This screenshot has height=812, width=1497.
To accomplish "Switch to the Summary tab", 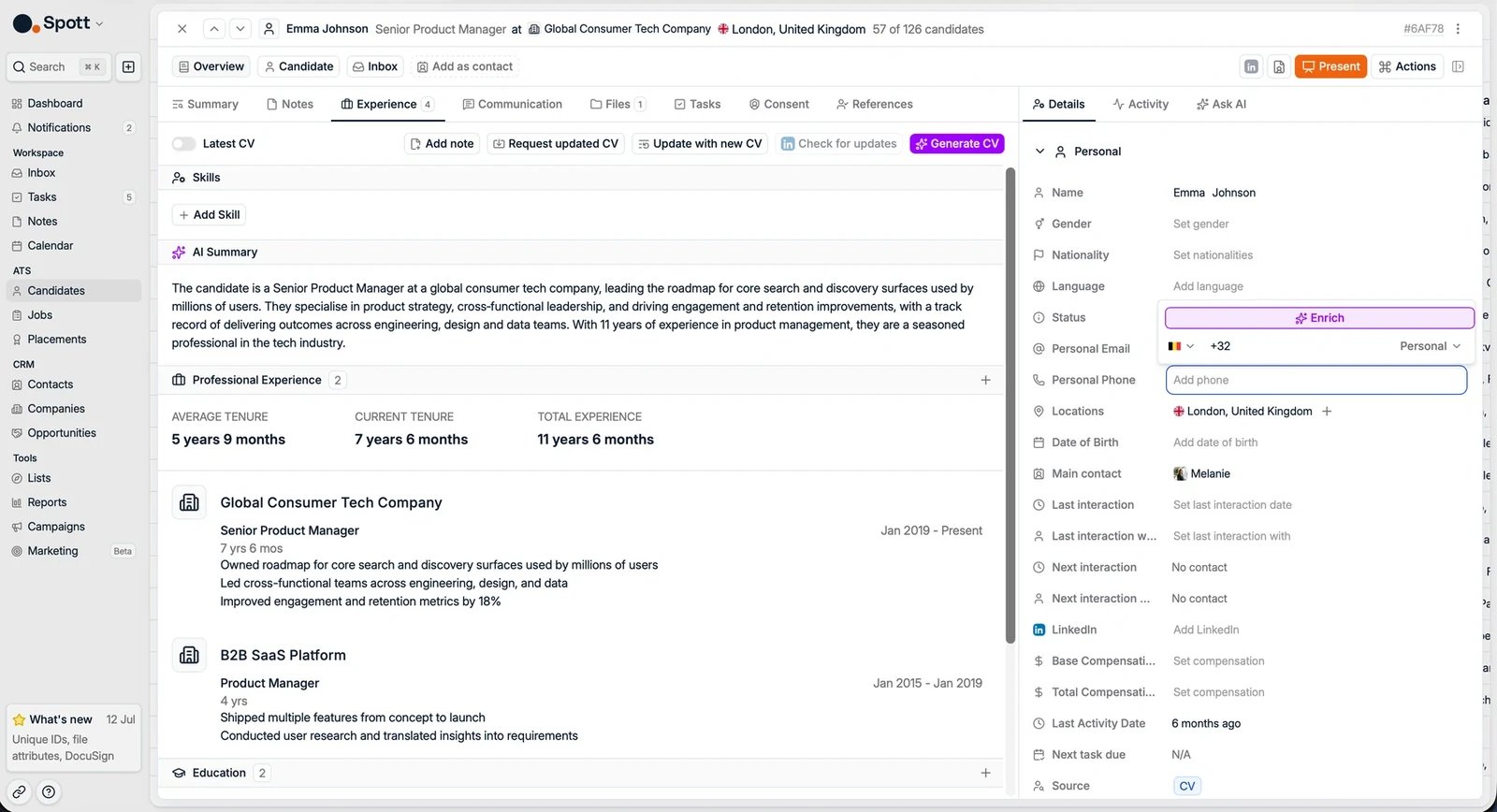I will (206, 104).
